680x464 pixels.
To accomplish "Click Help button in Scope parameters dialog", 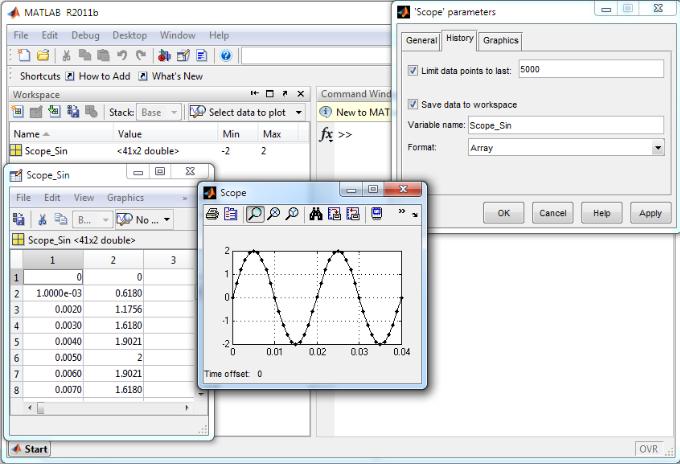I will coord(602,213).
